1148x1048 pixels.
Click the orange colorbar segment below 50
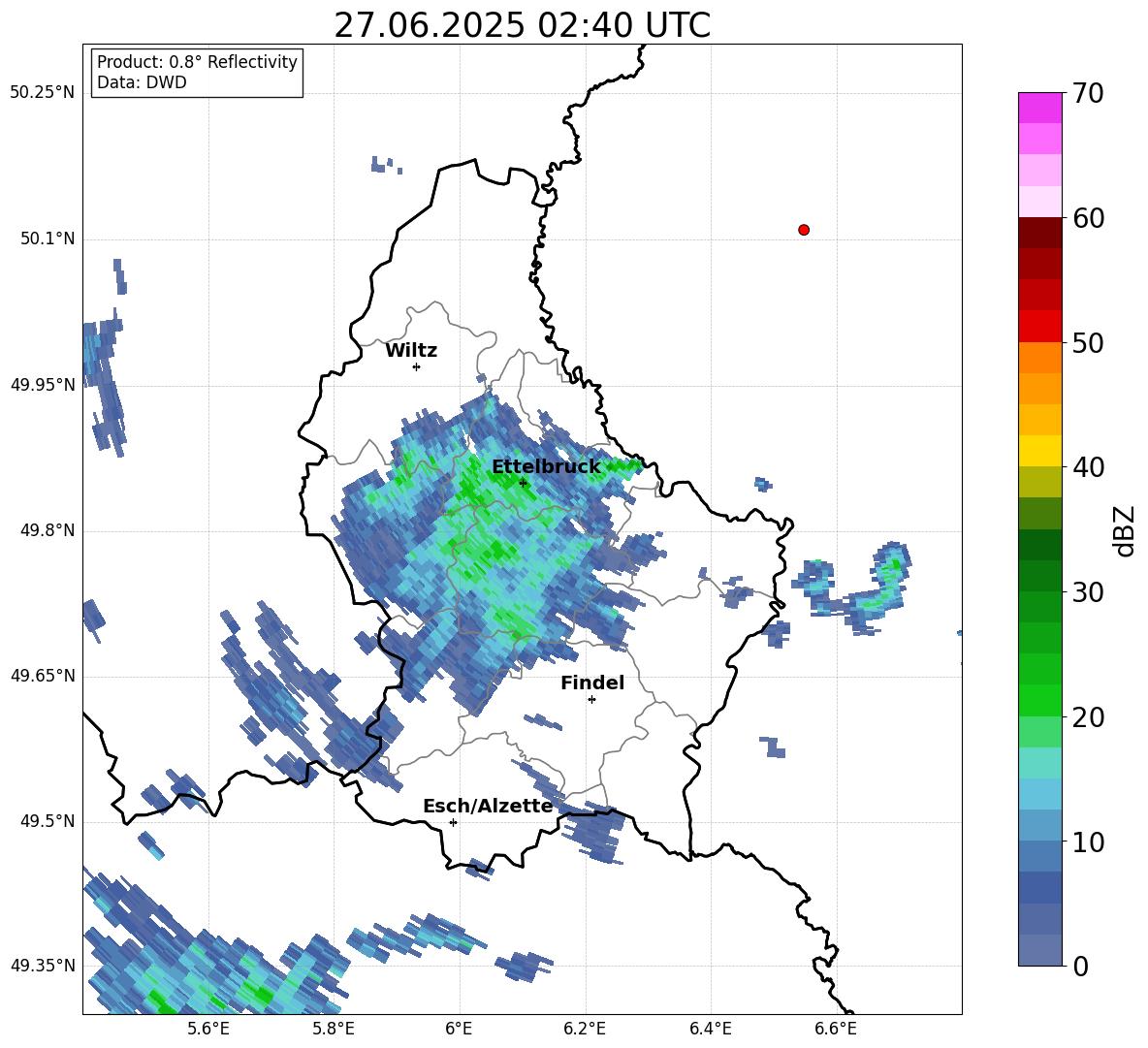tap(1039, 358)
